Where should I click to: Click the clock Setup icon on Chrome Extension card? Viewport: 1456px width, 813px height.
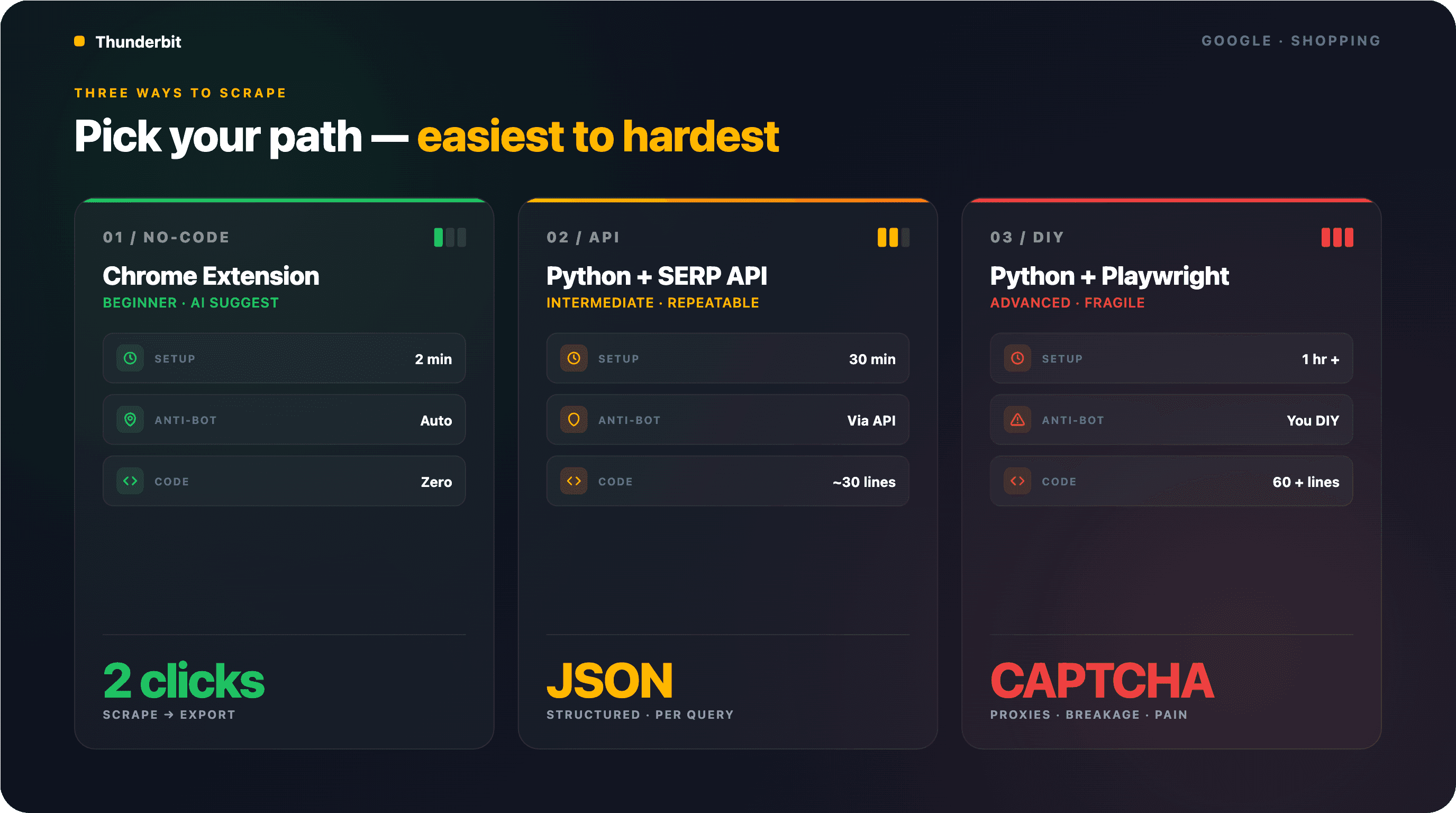pyautogui.click(x=130, y=358)
